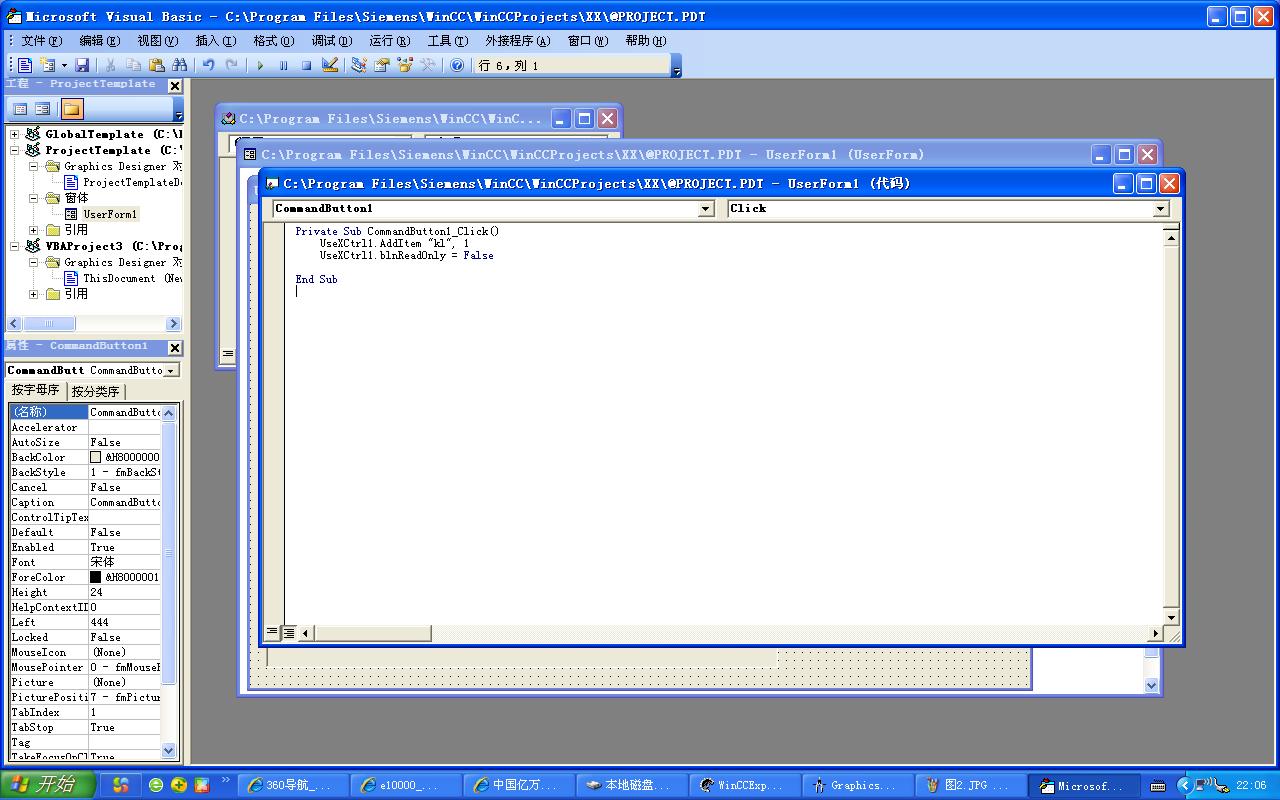1280x800 pixels.
Task: Click the View Code icon in project panel
Action: click(x=20, y=109)
